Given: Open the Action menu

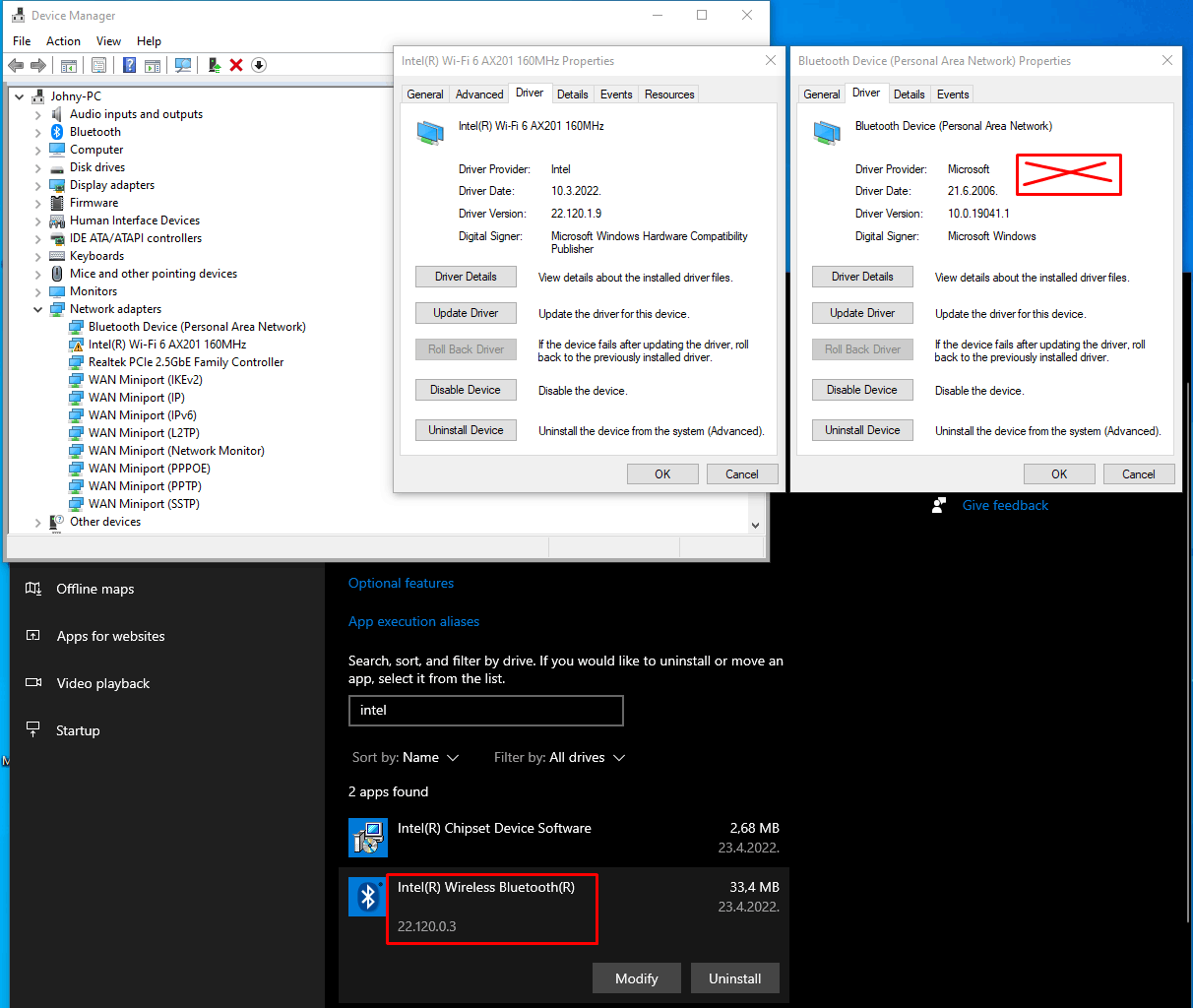Looking at the screenshot, I should [63, 41].
